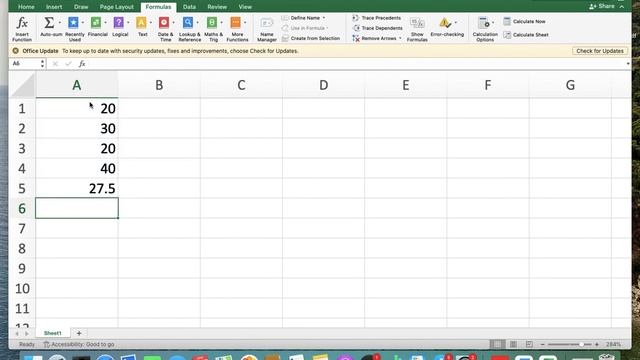
Task: Open Logical functions list
Action: (120, 27)
